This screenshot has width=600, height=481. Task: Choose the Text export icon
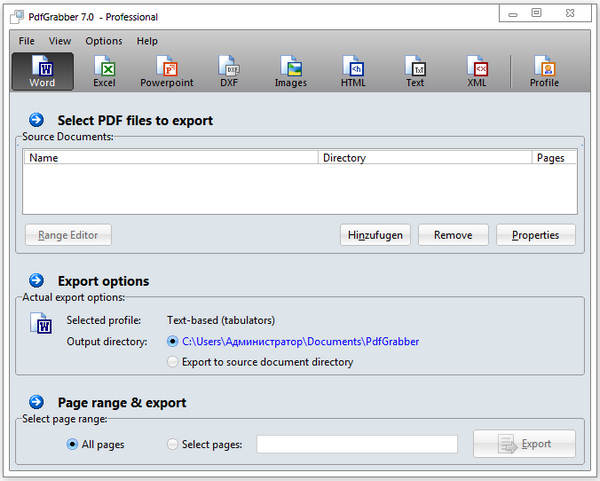(415, 72)
